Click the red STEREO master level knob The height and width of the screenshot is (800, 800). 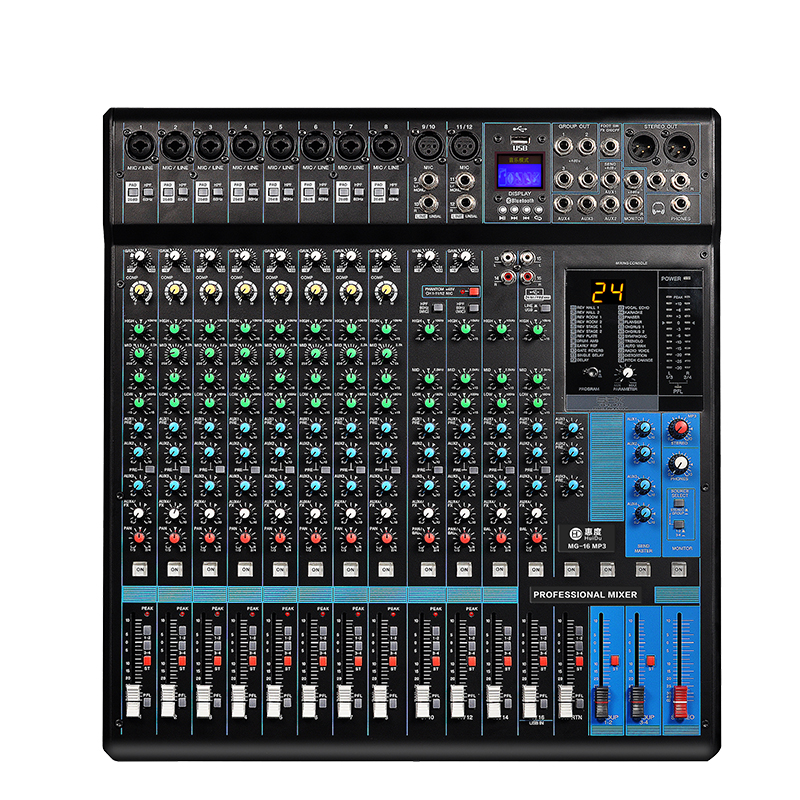tap(680, 429)
